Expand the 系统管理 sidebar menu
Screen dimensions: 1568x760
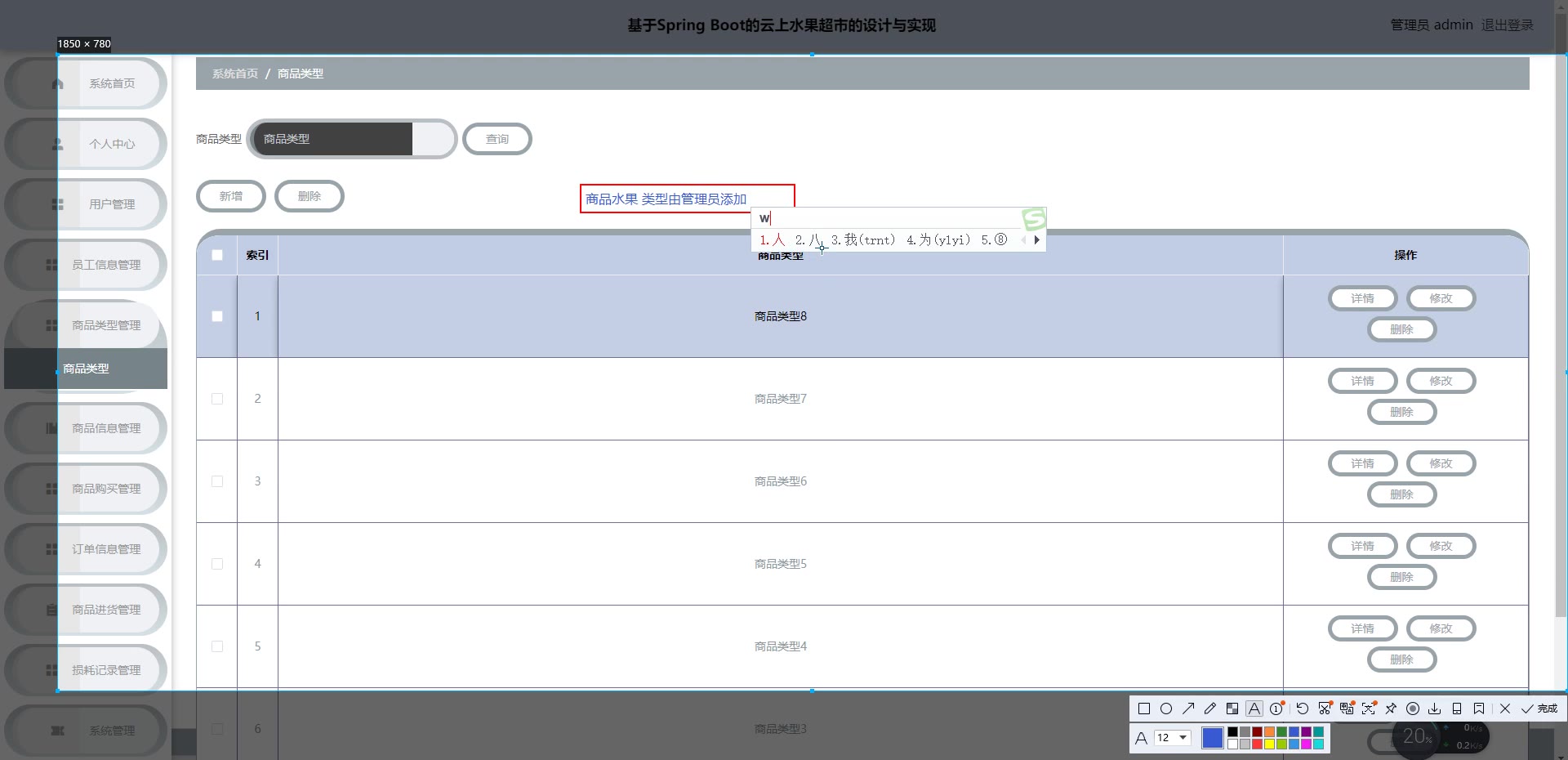click(86, 731)
